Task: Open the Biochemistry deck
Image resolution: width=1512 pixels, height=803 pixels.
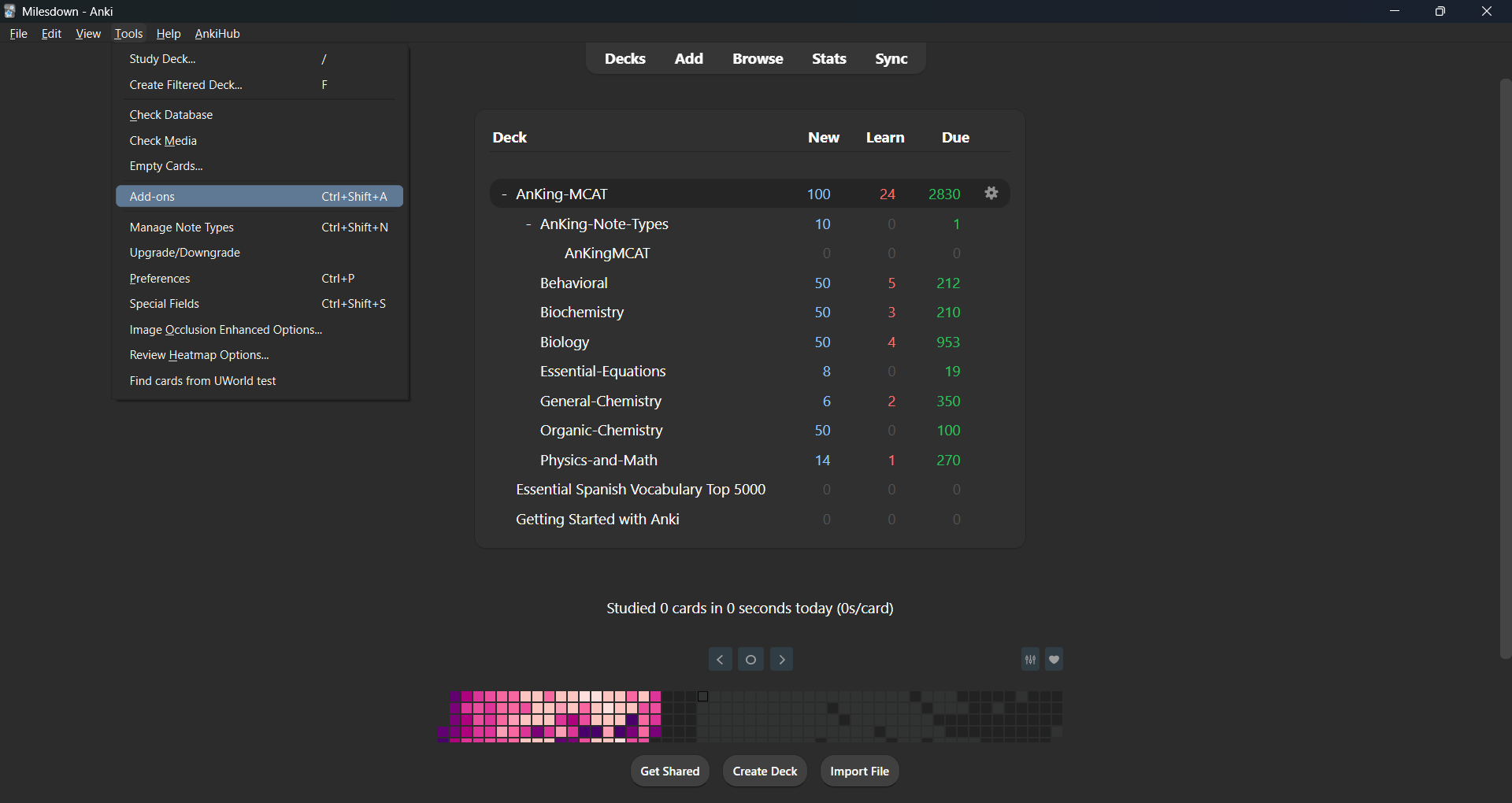Action: 582,313
